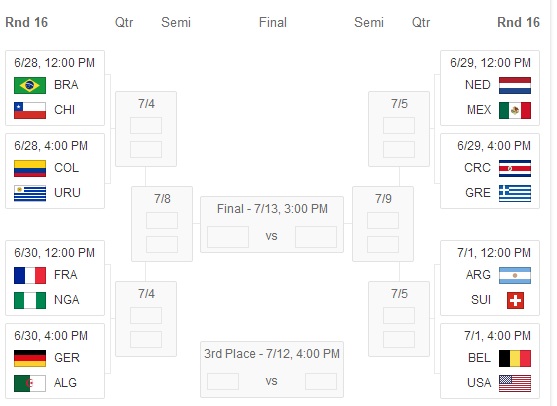Image resolution: width=557 pixels, height=406 pixels.
Task: Click the Germany flag icon
Action: 30,358
